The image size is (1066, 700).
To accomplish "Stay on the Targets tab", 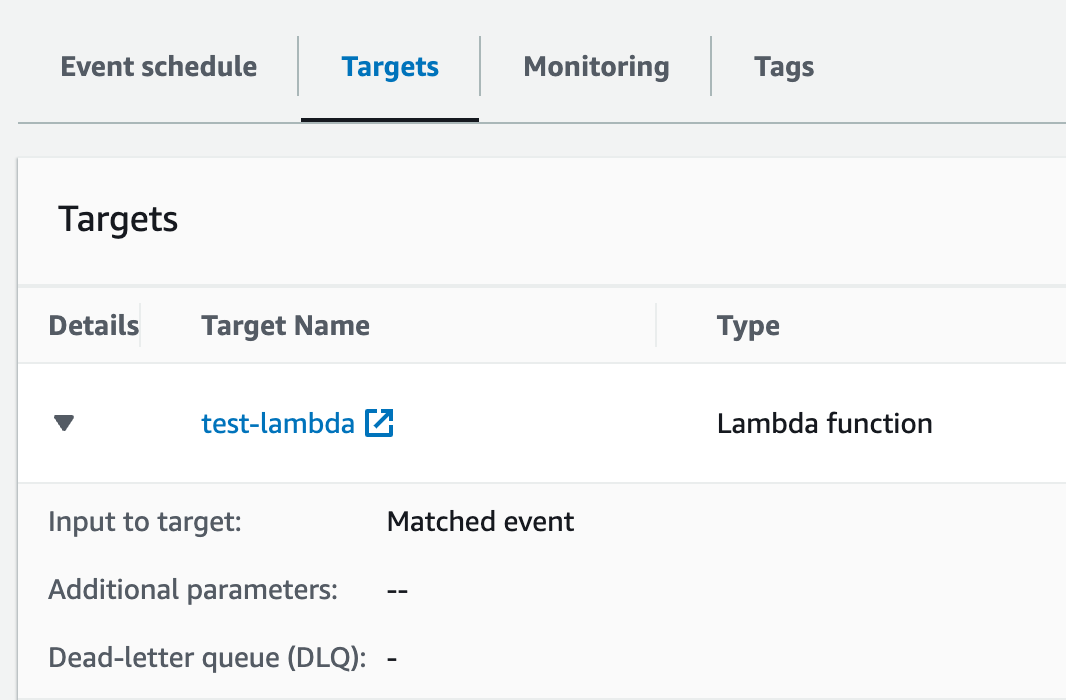I will (x=390, y=66).
